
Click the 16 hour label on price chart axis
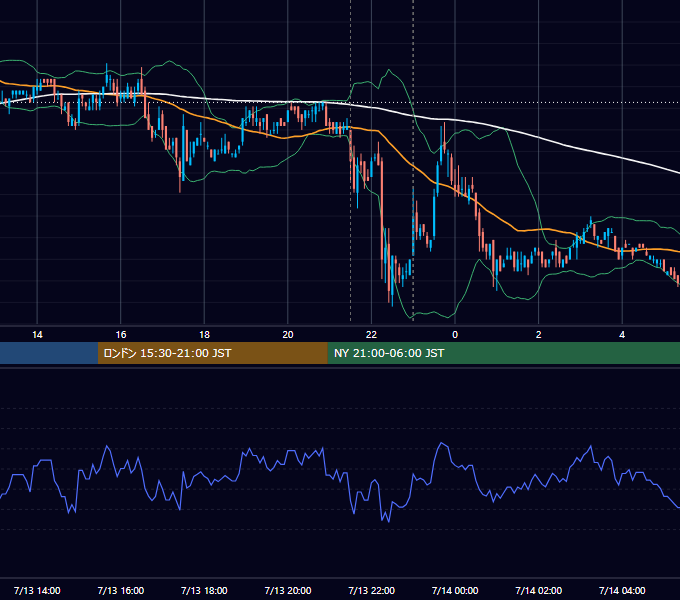click(121, 335)
